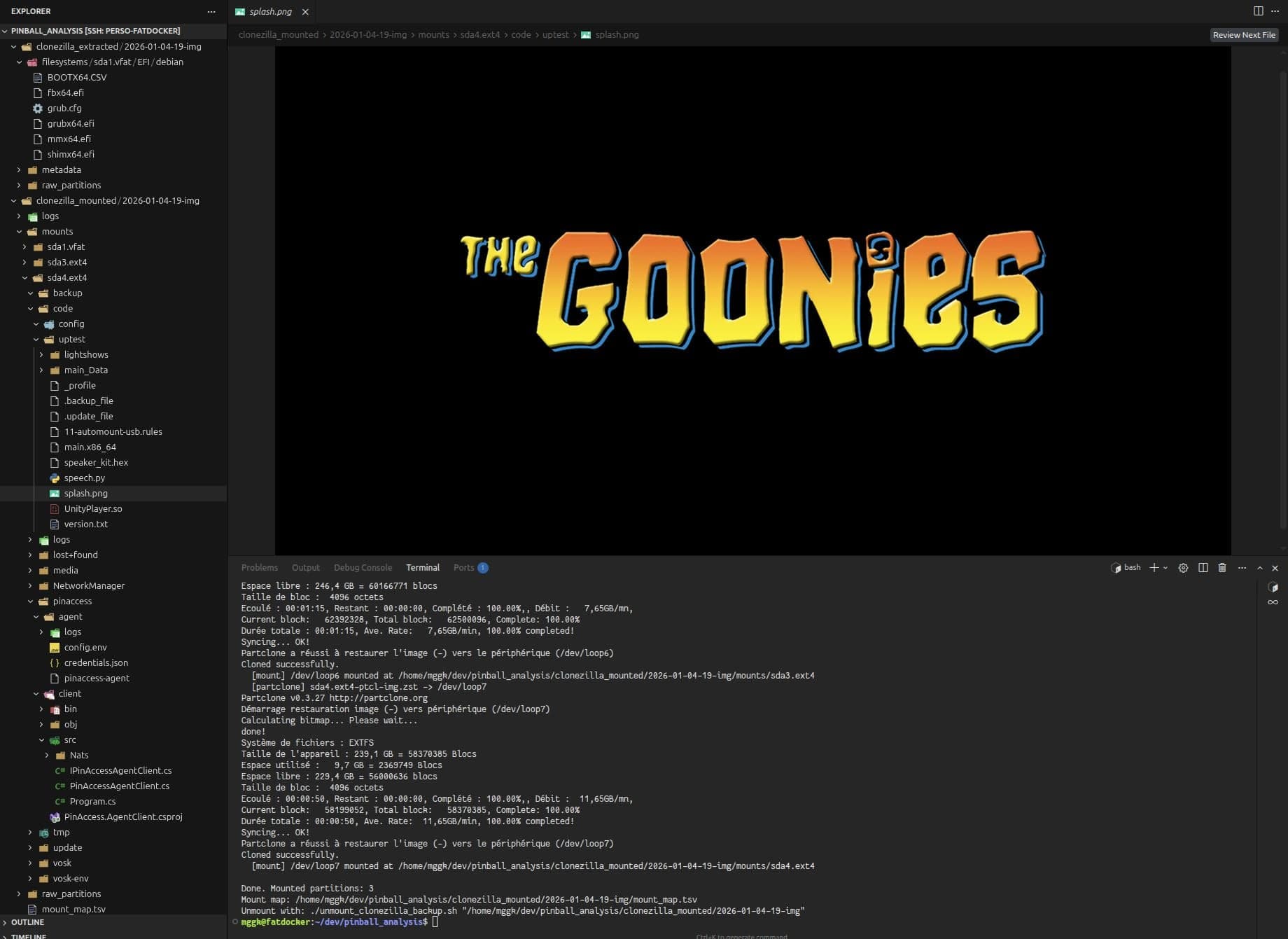
Task: Split the editor to the right
Action: [1259, 11]
